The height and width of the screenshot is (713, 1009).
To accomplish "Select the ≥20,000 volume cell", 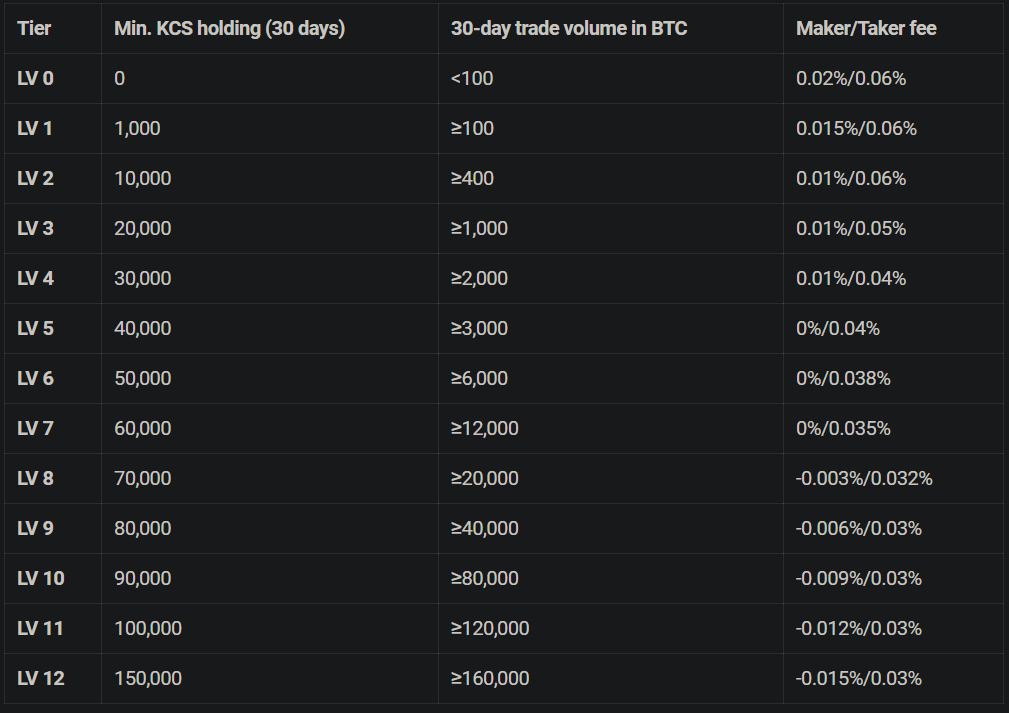I will [485, 478].
